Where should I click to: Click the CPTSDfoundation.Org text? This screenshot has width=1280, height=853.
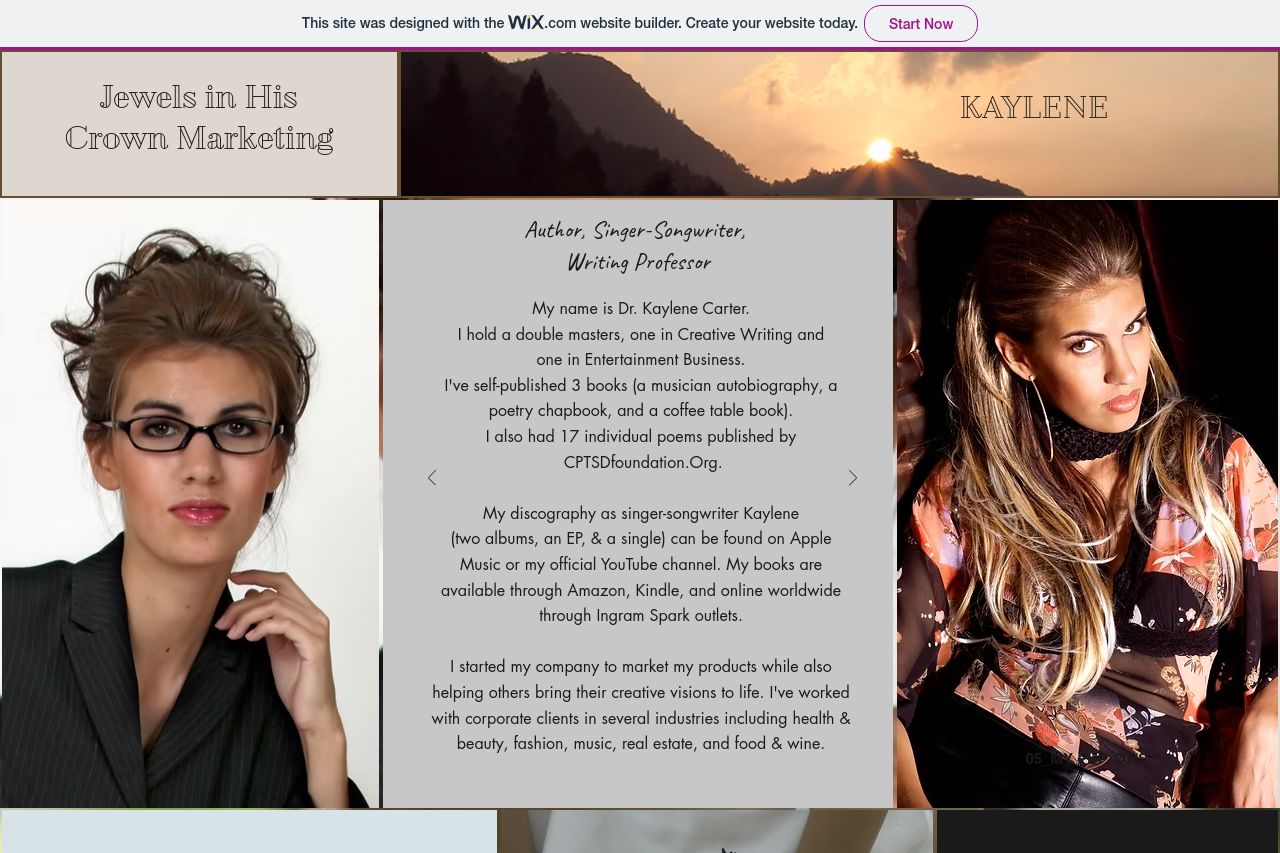tap(642, 462)
